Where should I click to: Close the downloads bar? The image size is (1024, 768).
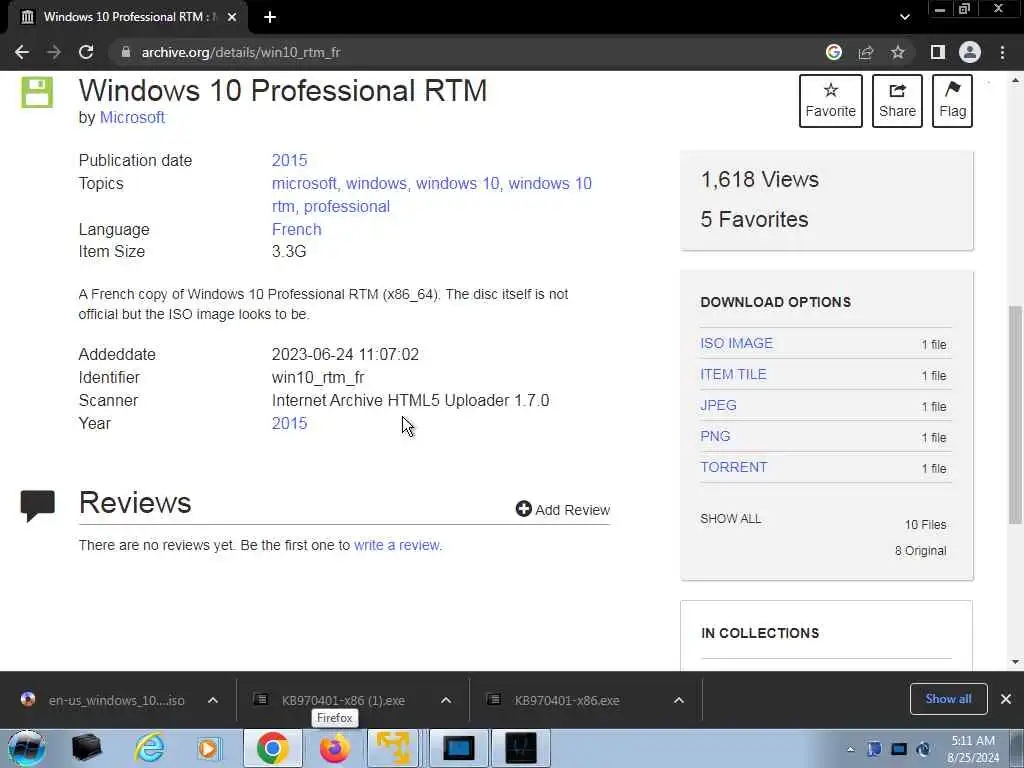pos(1006,699)
